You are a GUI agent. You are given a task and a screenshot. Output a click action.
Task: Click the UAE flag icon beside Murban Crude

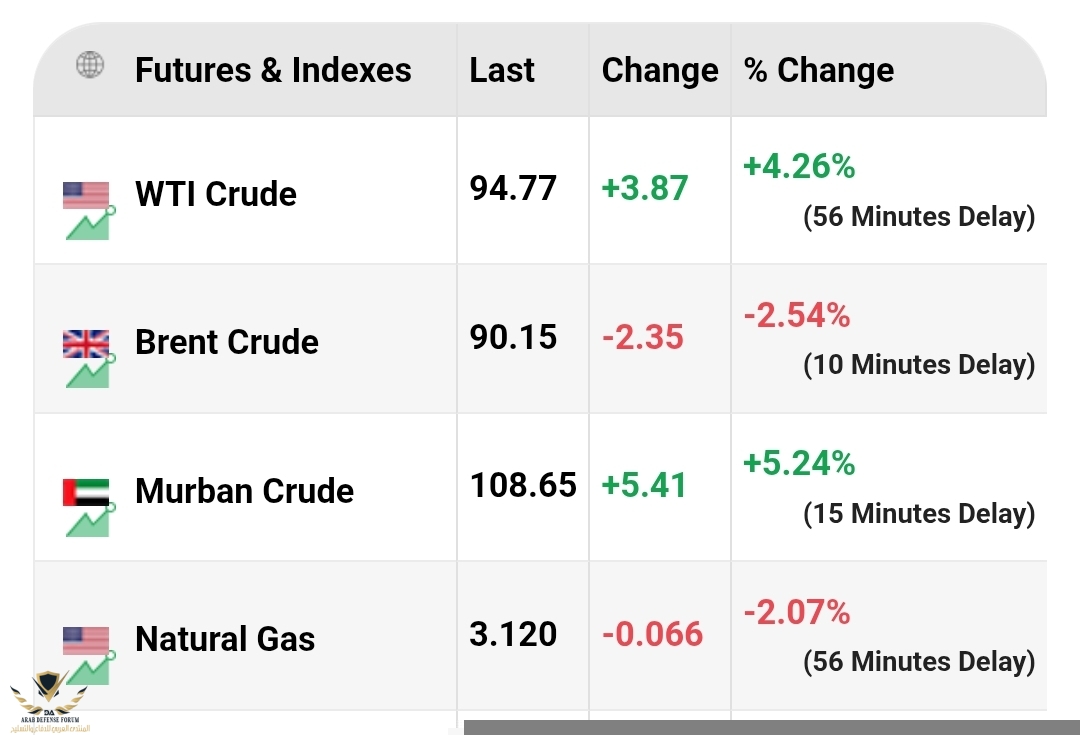point(86,493)
